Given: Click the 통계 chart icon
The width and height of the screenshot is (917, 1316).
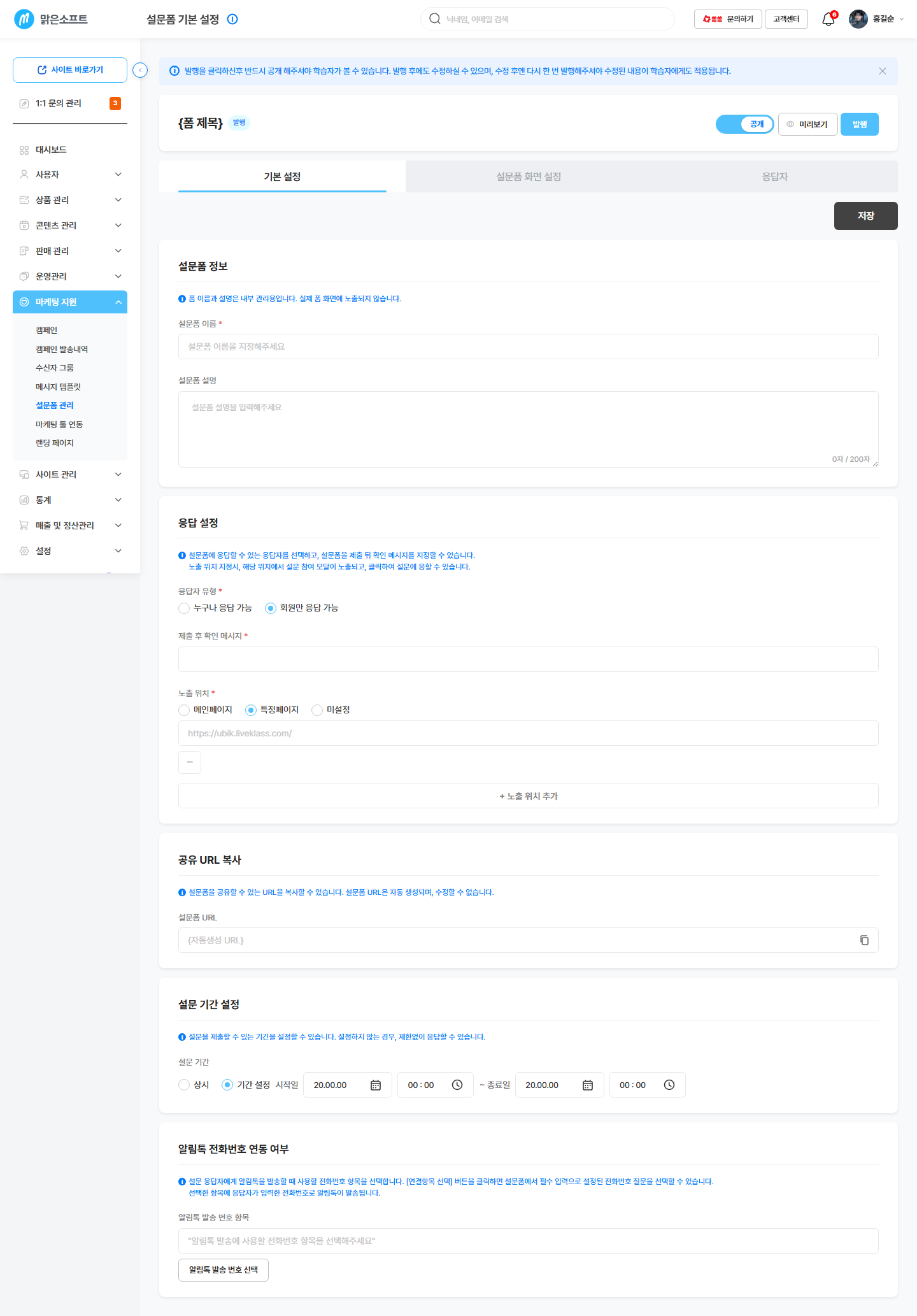Looking at the screenshot, I should pos(24,500).
